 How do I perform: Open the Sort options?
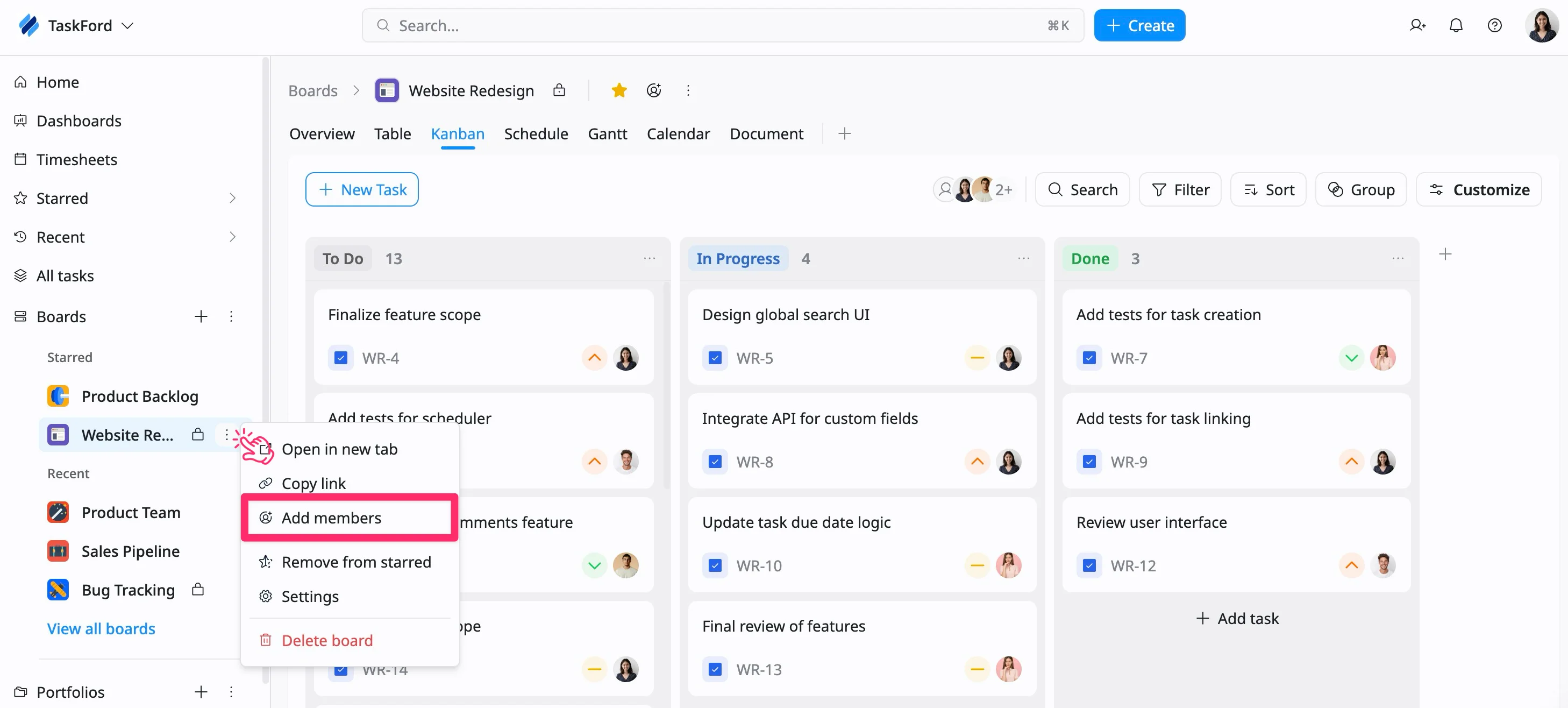point(1268,189)
